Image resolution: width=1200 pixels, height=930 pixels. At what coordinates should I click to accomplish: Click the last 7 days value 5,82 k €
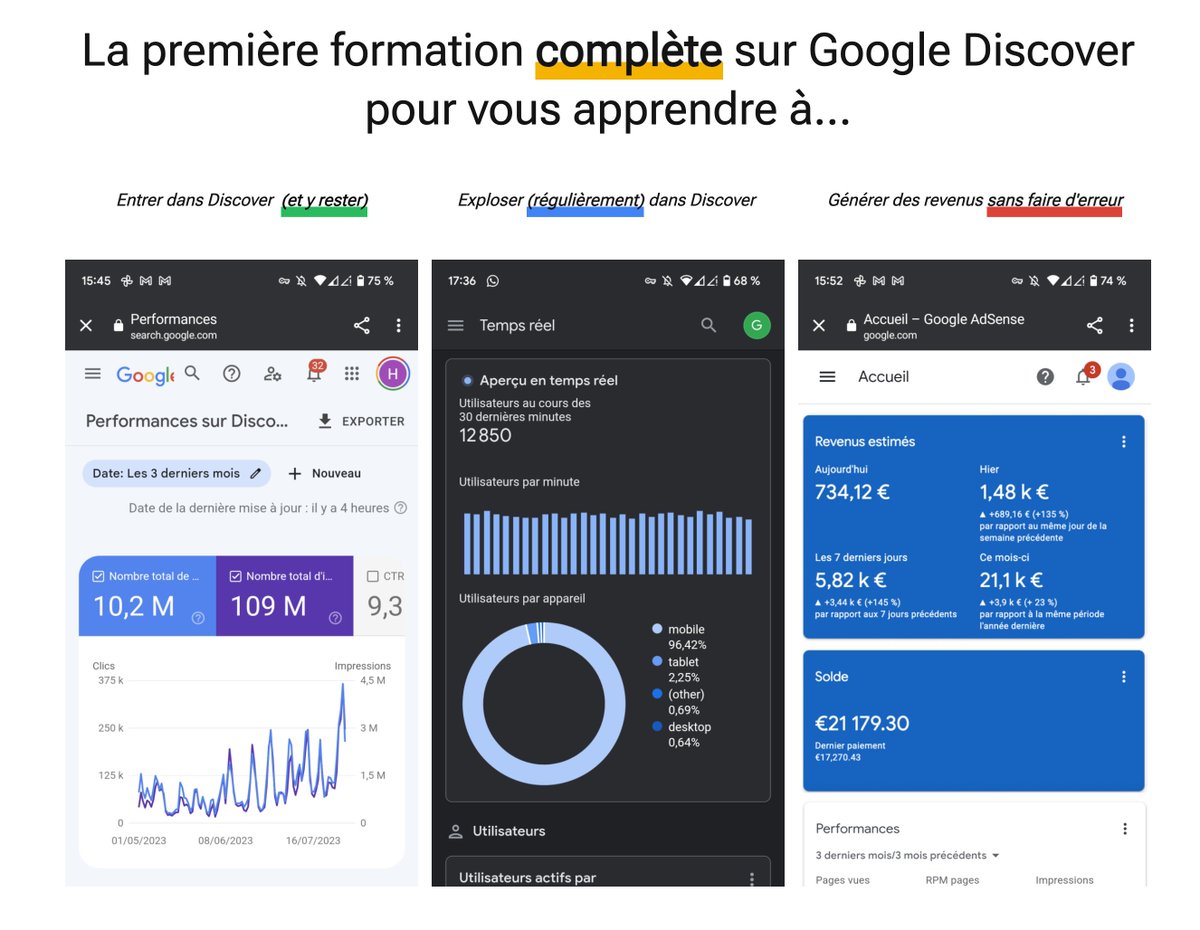point(850,580)
